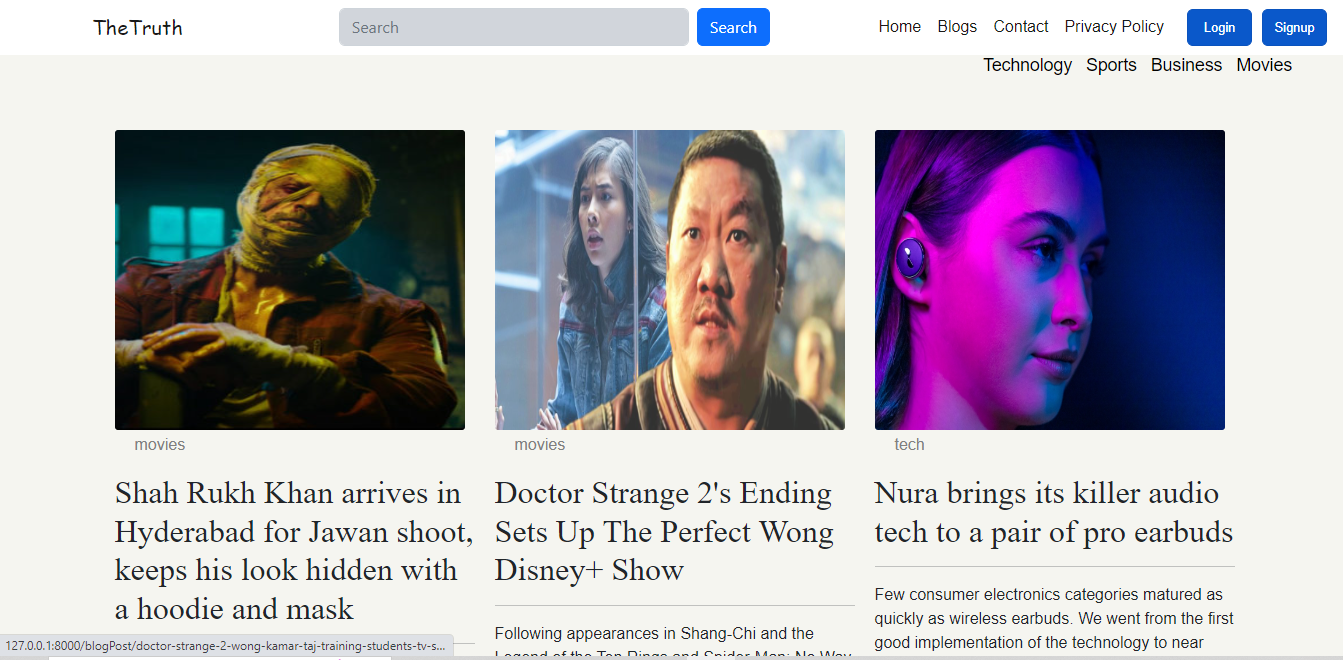Open the Blogs nav link
1343x660 pixels.
tap(957, 27)
